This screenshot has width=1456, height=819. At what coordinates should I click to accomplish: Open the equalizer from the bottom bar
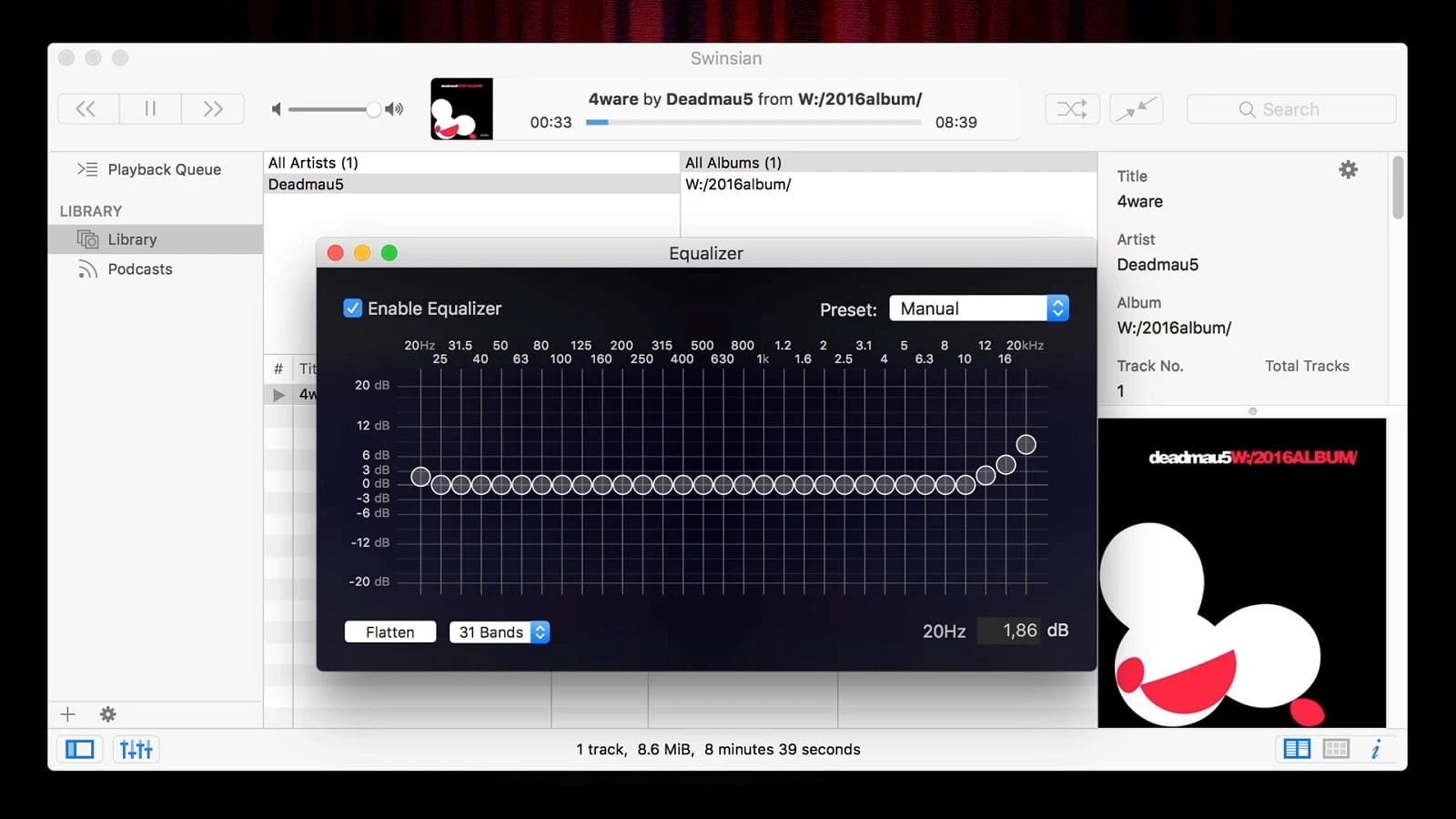click(x=136, y=749)
